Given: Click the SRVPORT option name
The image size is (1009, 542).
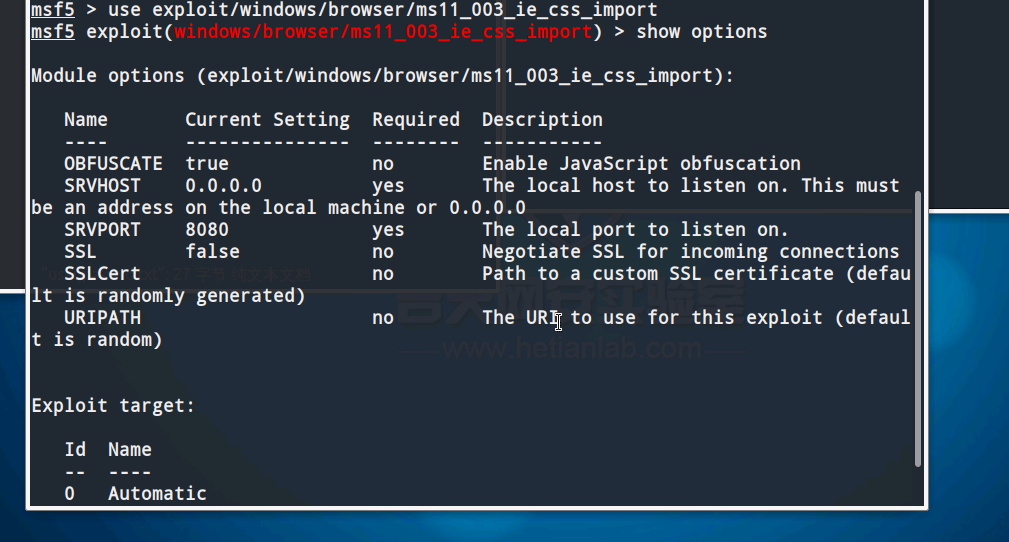Looking at the screenshot, I should pos(102,230).
